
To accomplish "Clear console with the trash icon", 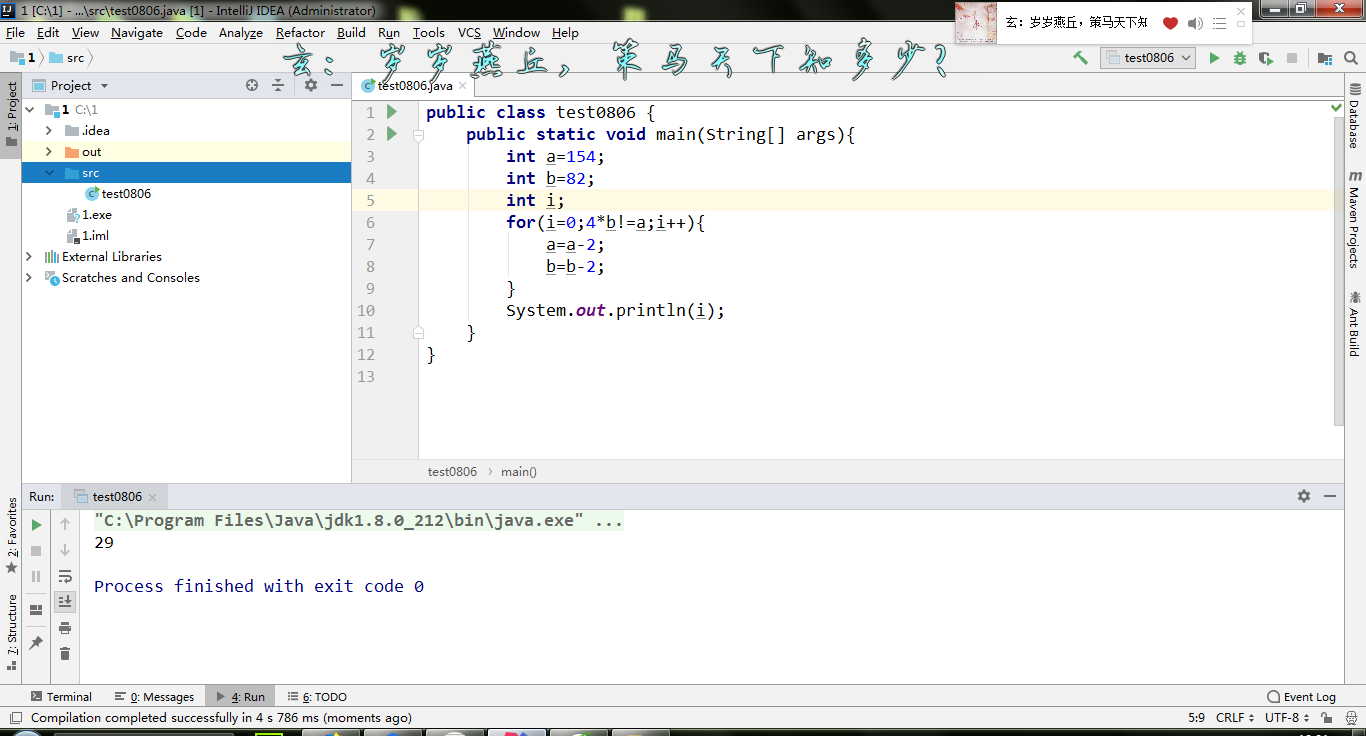I will coord(65,654).
